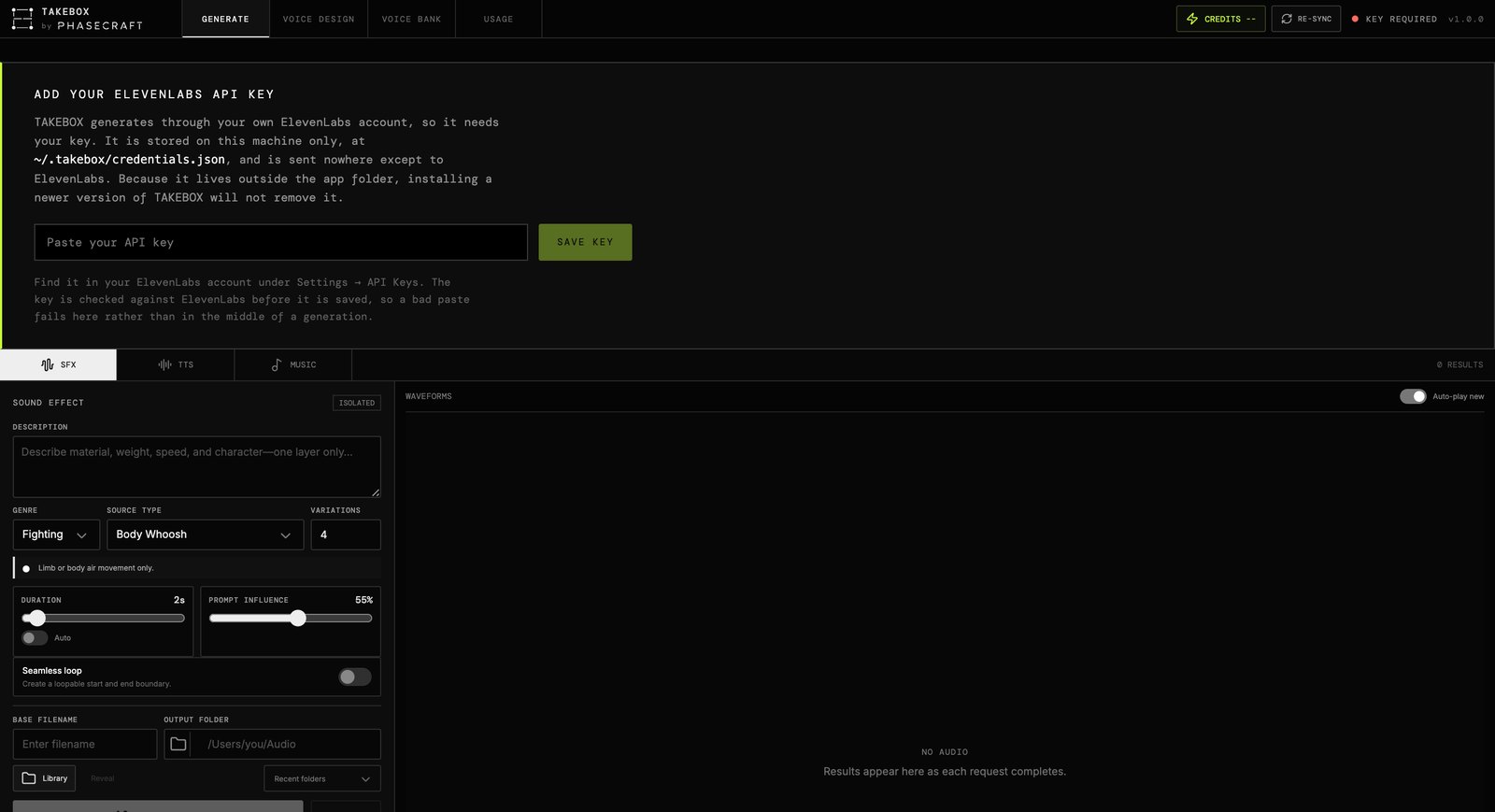1495x812 pixels.
Task: Switch to the Voice Design tab
Action: click(319, 19)
